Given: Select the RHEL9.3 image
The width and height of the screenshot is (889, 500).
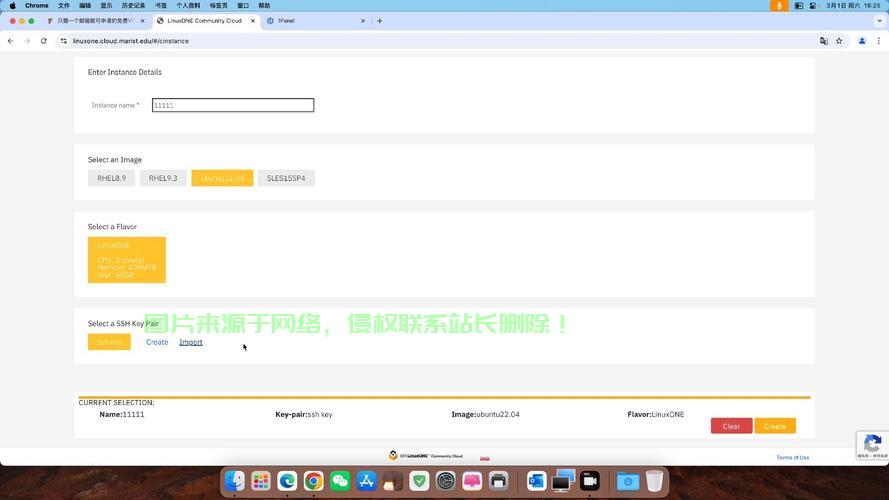Looking at the screenshot, I should [163, 178].
